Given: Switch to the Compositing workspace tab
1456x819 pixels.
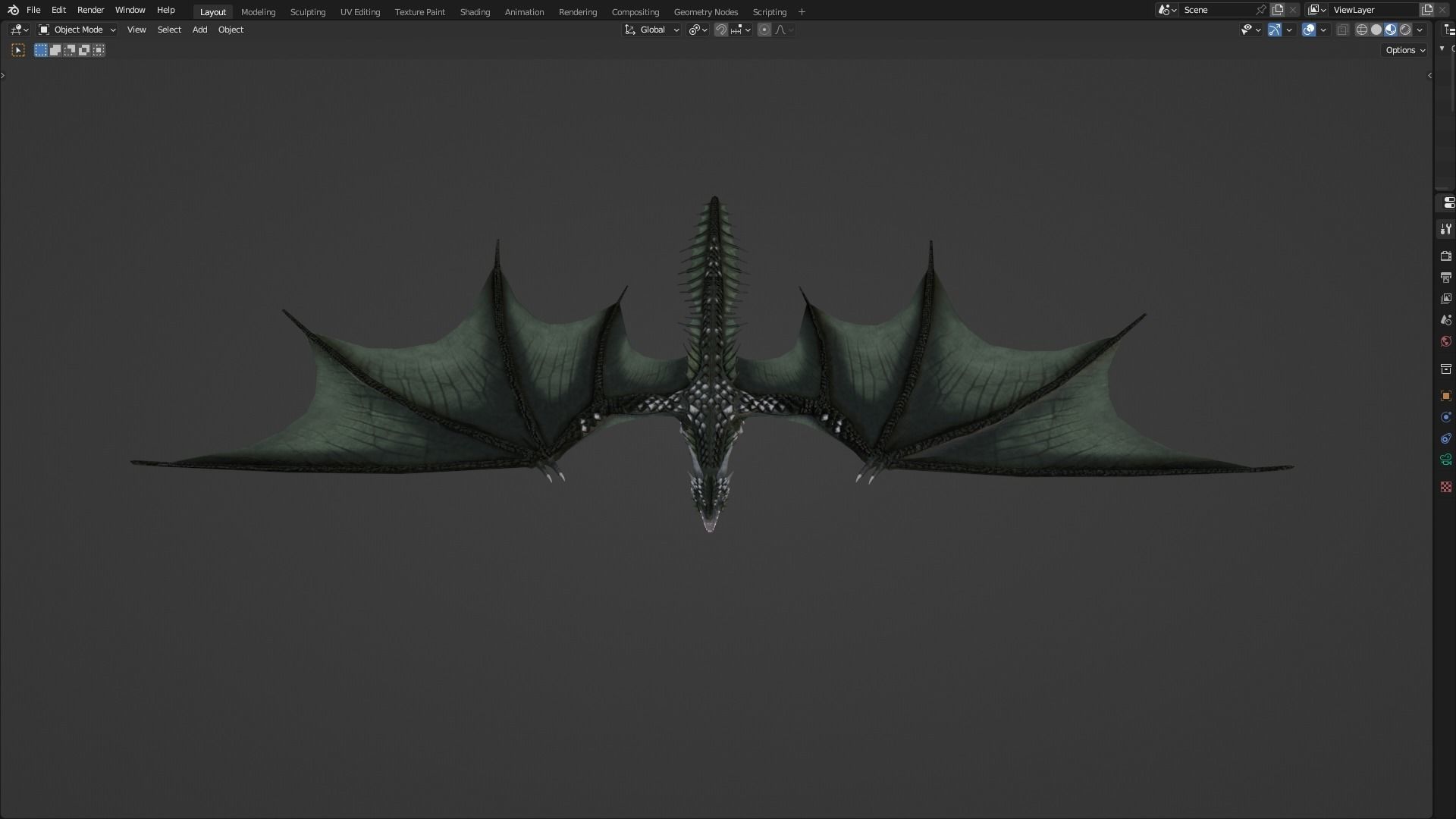Looking at the screenshot, I should 635,12.
